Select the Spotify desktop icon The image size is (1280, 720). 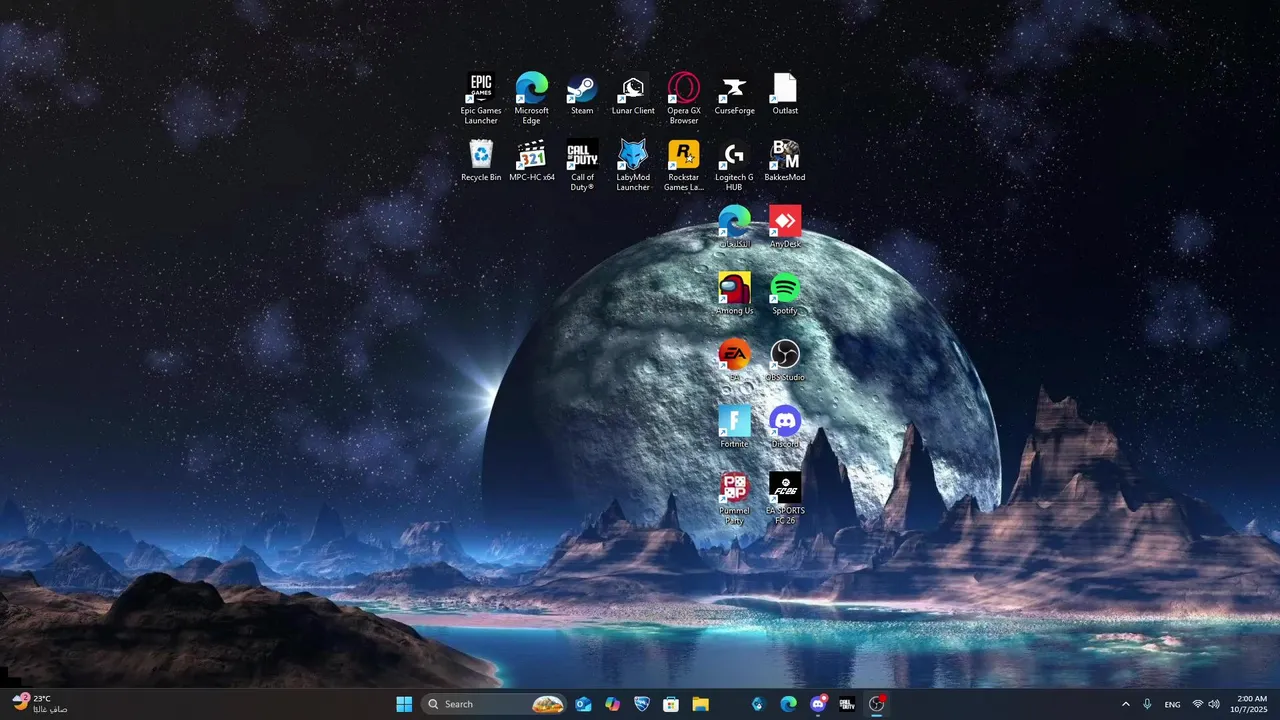785,294
